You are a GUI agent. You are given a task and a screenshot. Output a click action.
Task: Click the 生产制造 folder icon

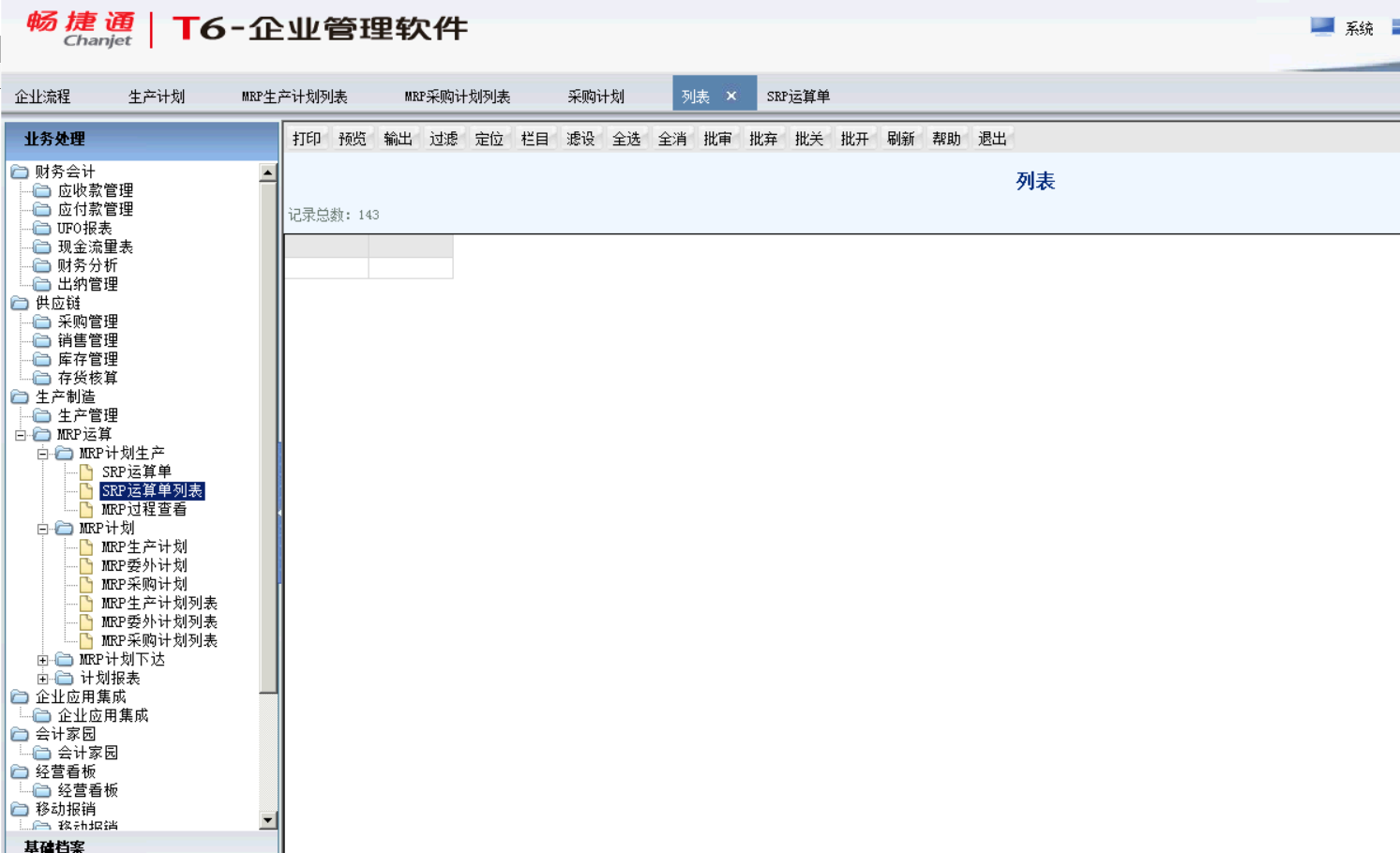coord(20,397)
